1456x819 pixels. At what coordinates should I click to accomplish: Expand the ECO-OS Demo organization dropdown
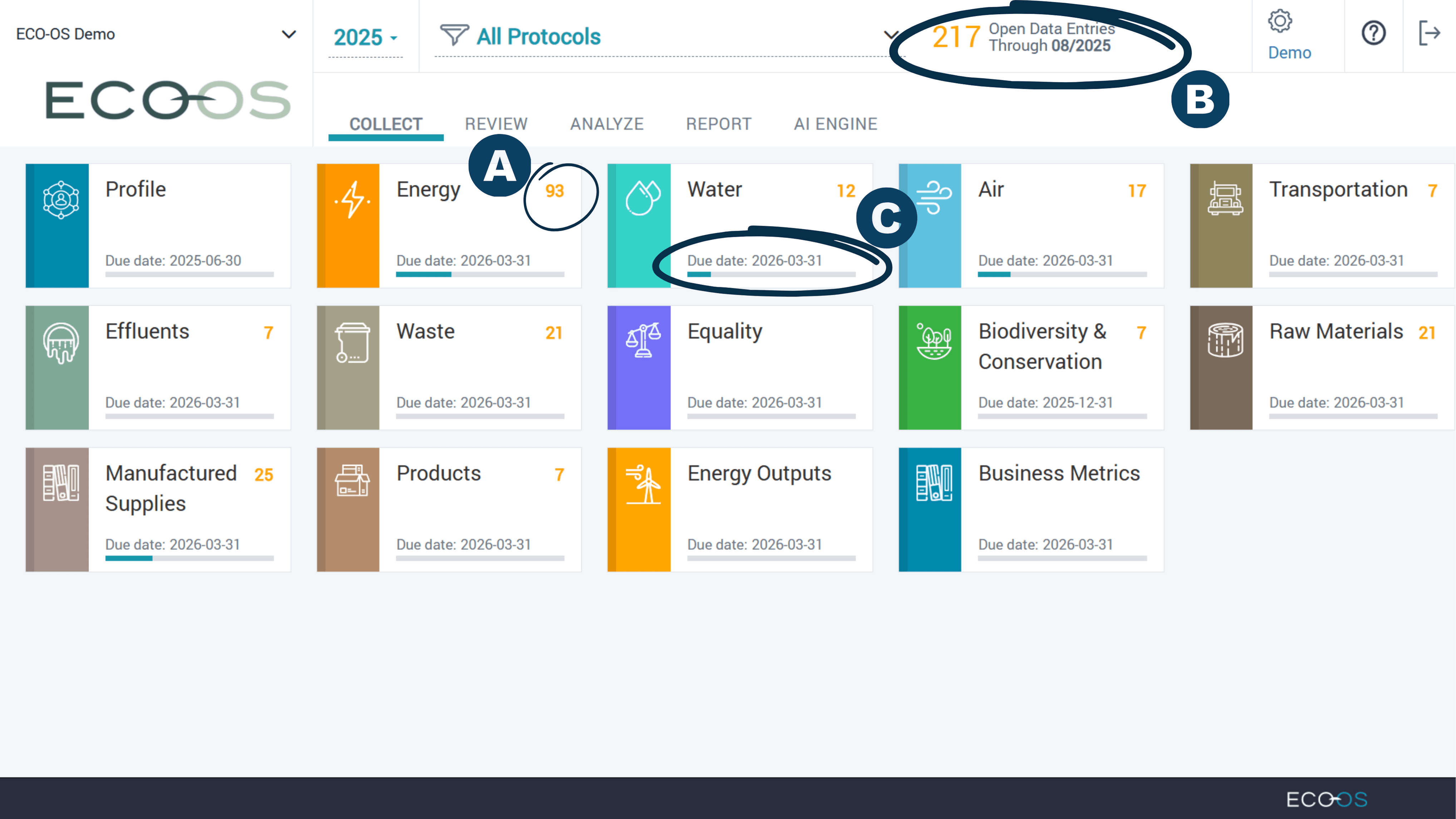(288, 34)
